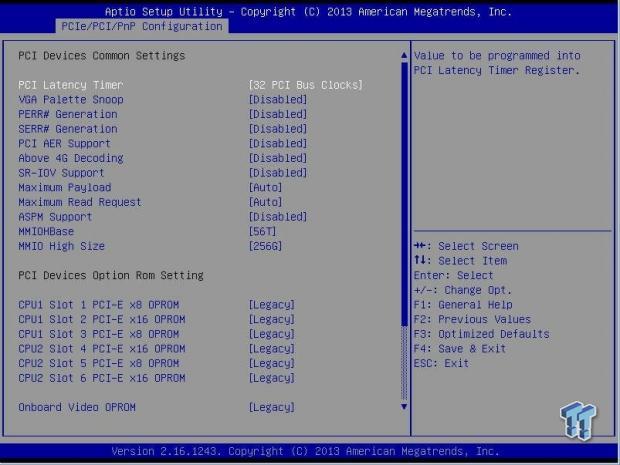Toggle PCI AER Support Disabled value

[278, 144]
